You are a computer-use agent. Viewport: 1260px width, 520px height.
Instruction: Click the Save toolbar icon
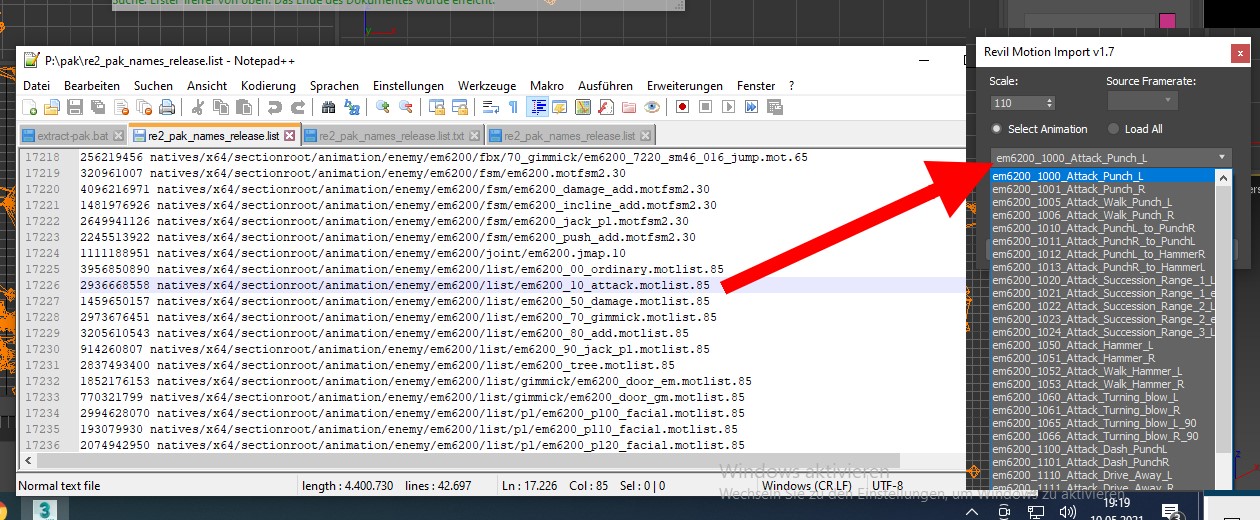pos(75,107)
